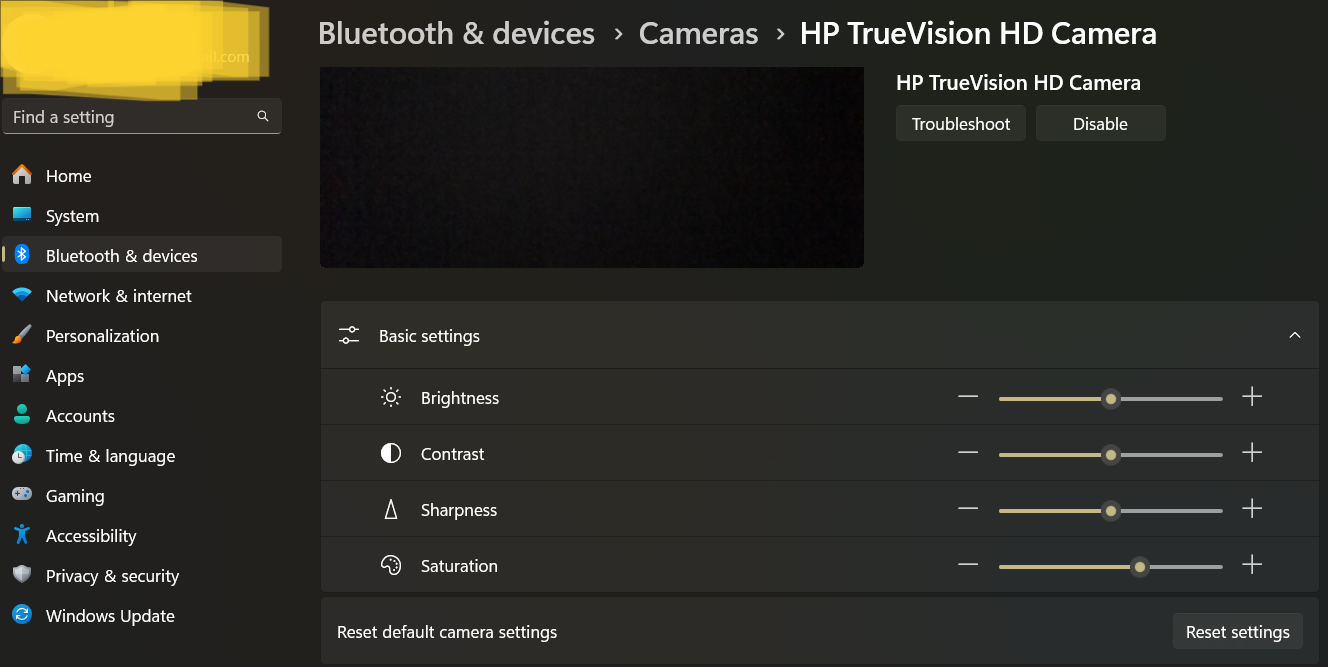This screenshot has height=667, width=1328.
Task: Open the Windows Update page
Action: pos(142,616)
